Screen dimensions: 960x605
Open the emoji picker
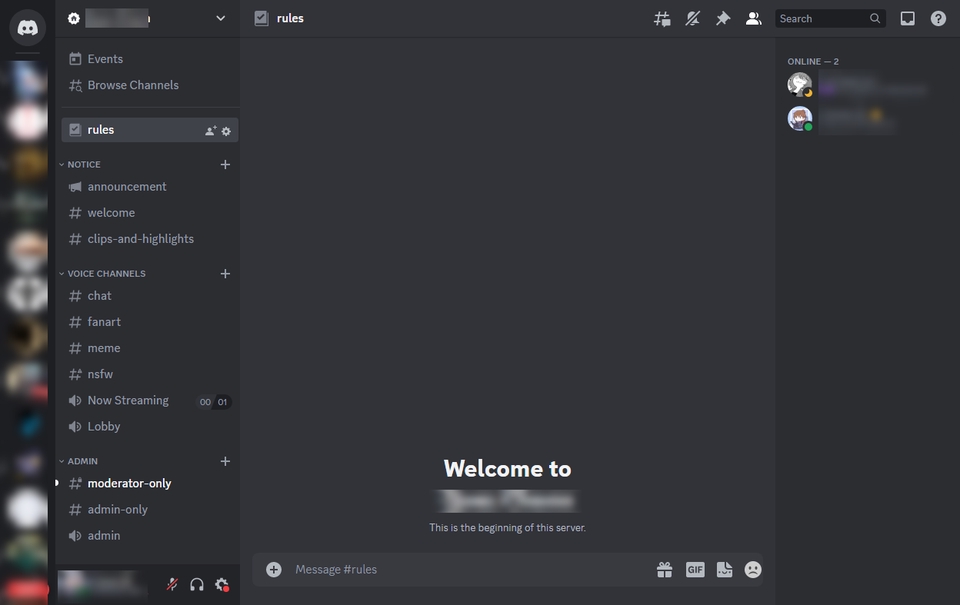coord(752,568)
